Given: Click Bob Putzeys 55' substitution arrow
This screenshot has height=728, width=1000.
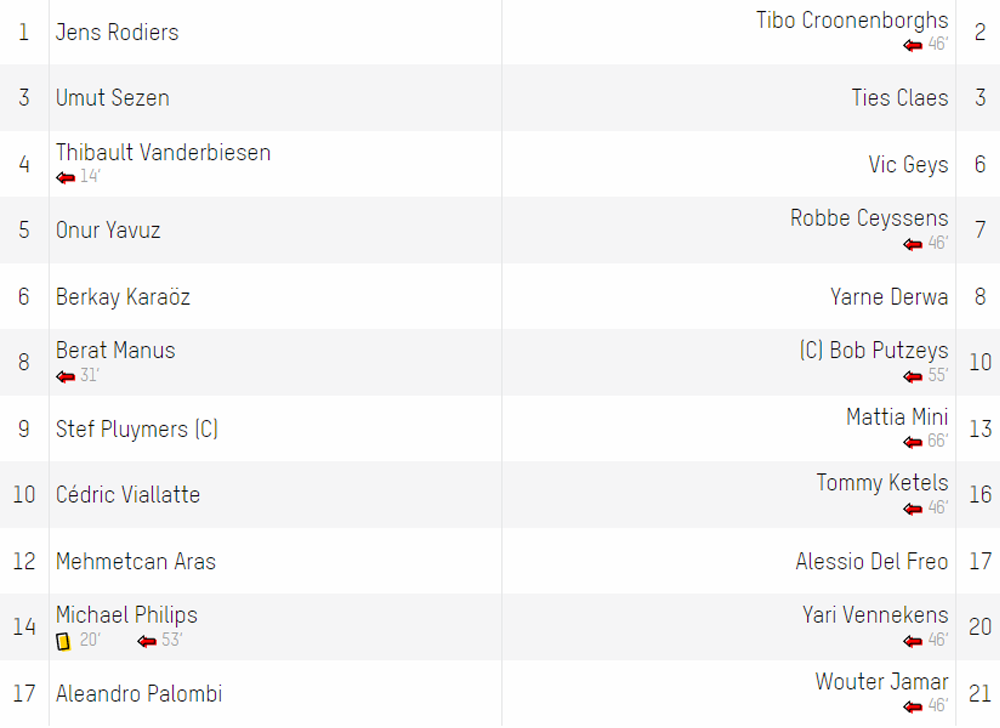Looking at the screenshot, I should (x=913, y=377).
